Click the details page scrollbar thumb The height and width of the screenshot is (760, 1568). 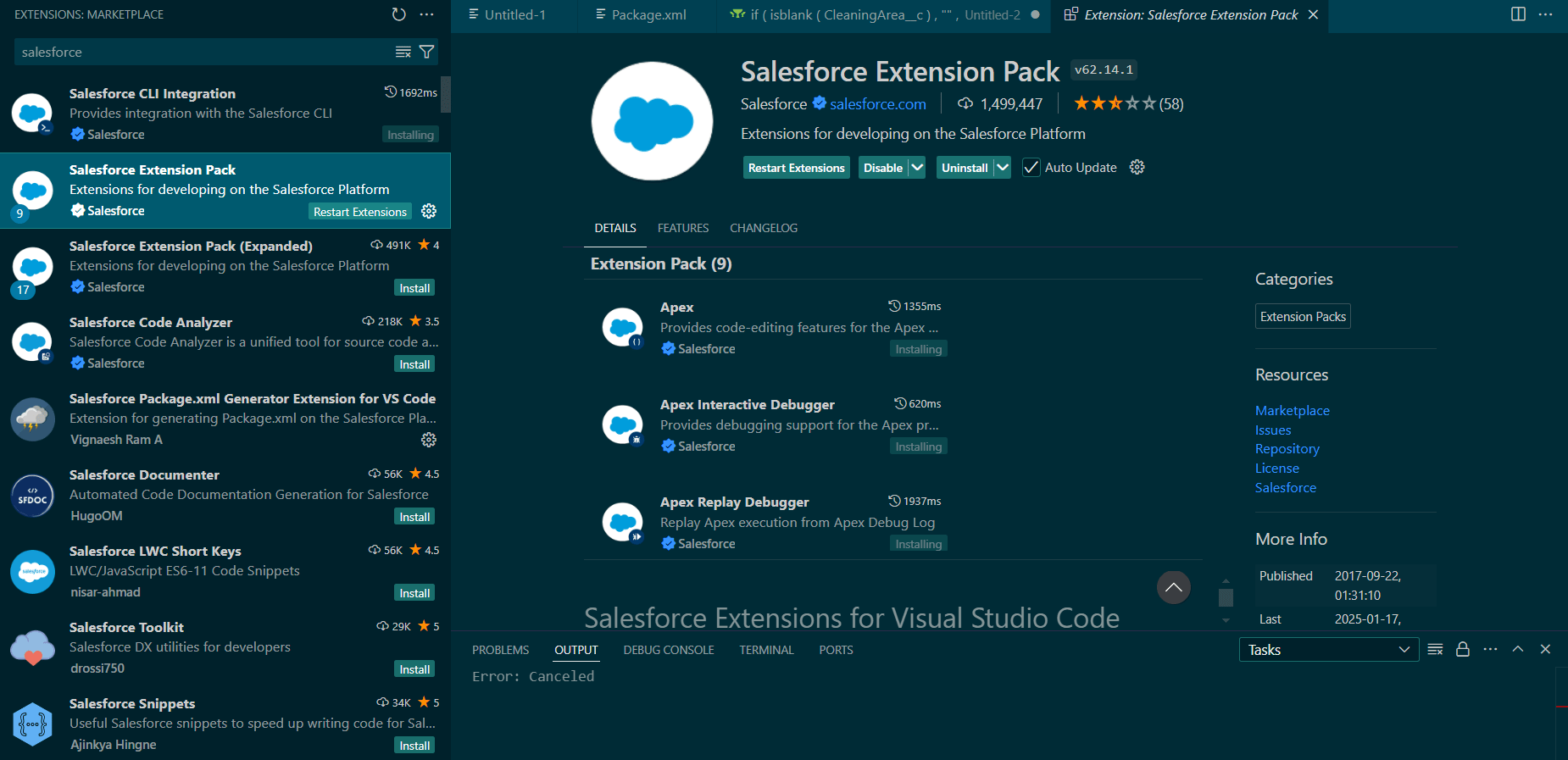tap(1226, 597)
